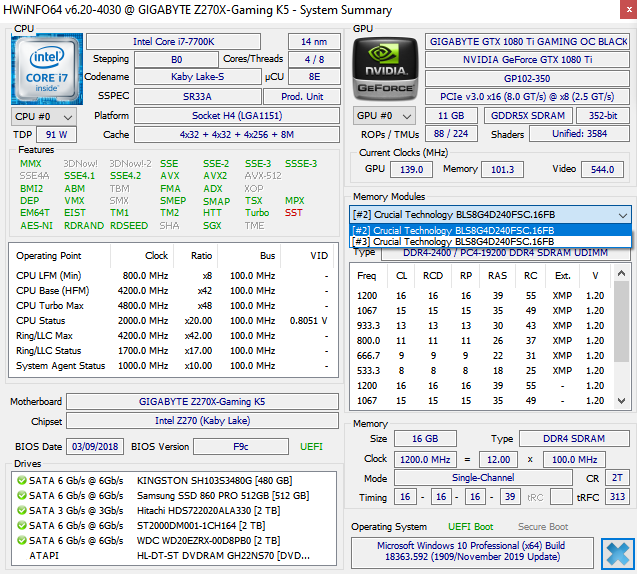
Task: Click the RAS column header in timings table
Action: coord(498,276)
